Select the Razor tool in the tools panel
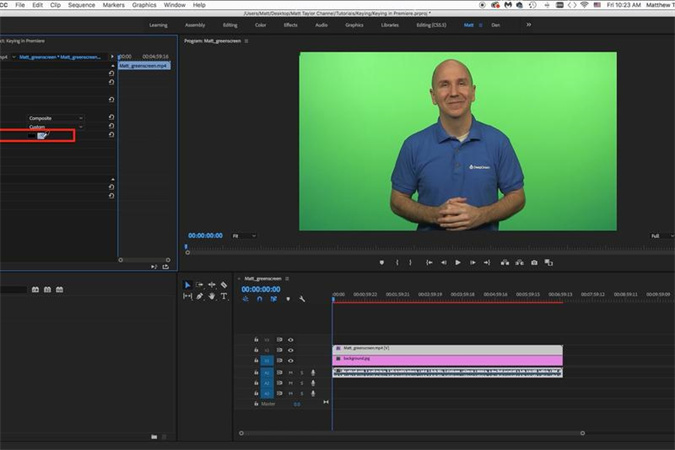Image resolution: width=675 pixels, height=450 pixels. coord(223,285)
